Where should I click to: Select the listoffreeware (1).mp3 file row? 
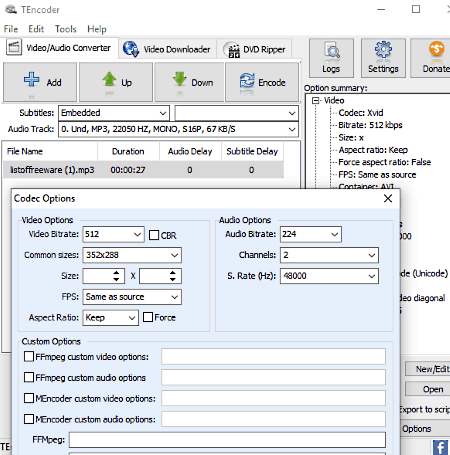click(x=143, y=170)
